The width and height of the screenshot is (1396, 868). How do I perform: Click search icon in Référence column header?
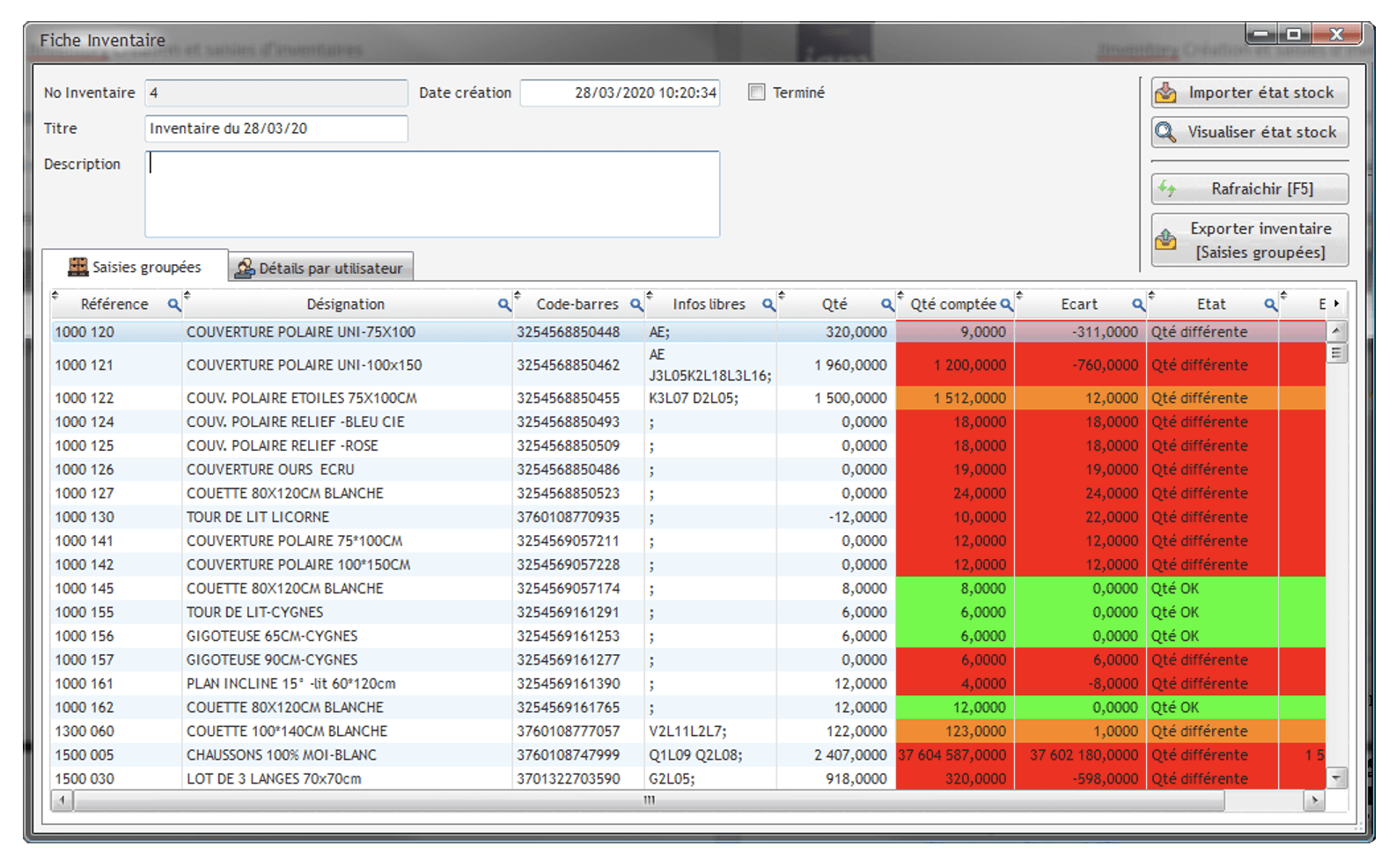click(x=174, y=305)
